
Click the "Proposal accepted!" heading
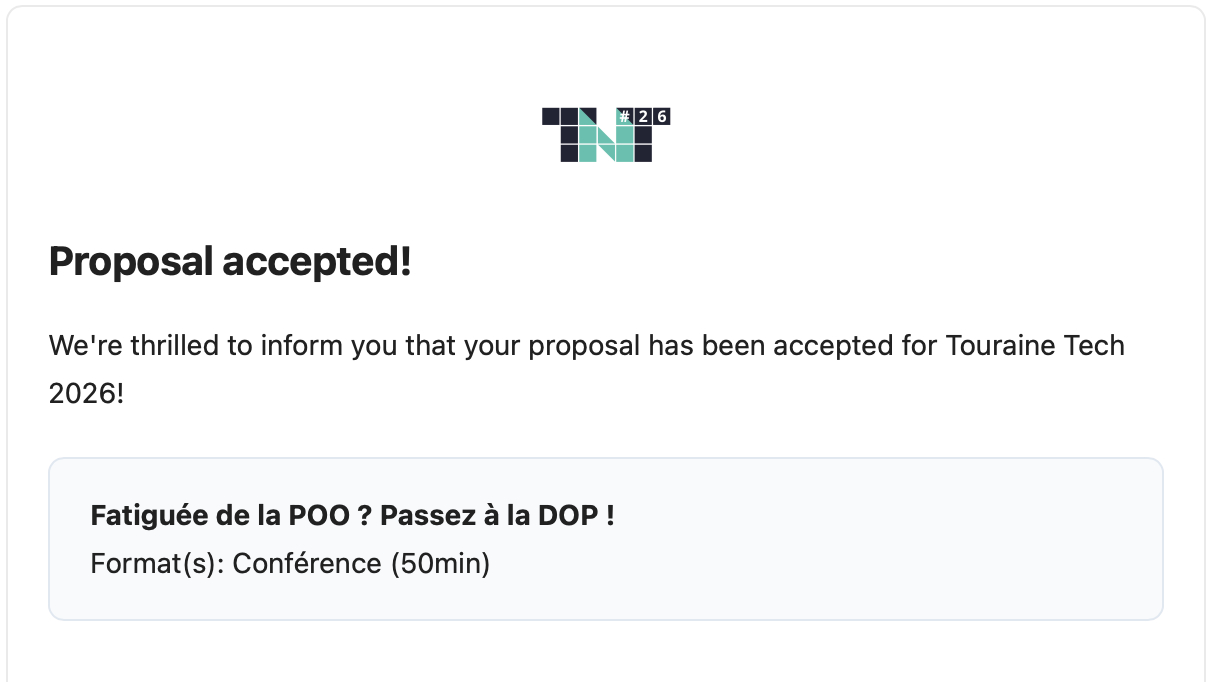(x=230, y=262)
